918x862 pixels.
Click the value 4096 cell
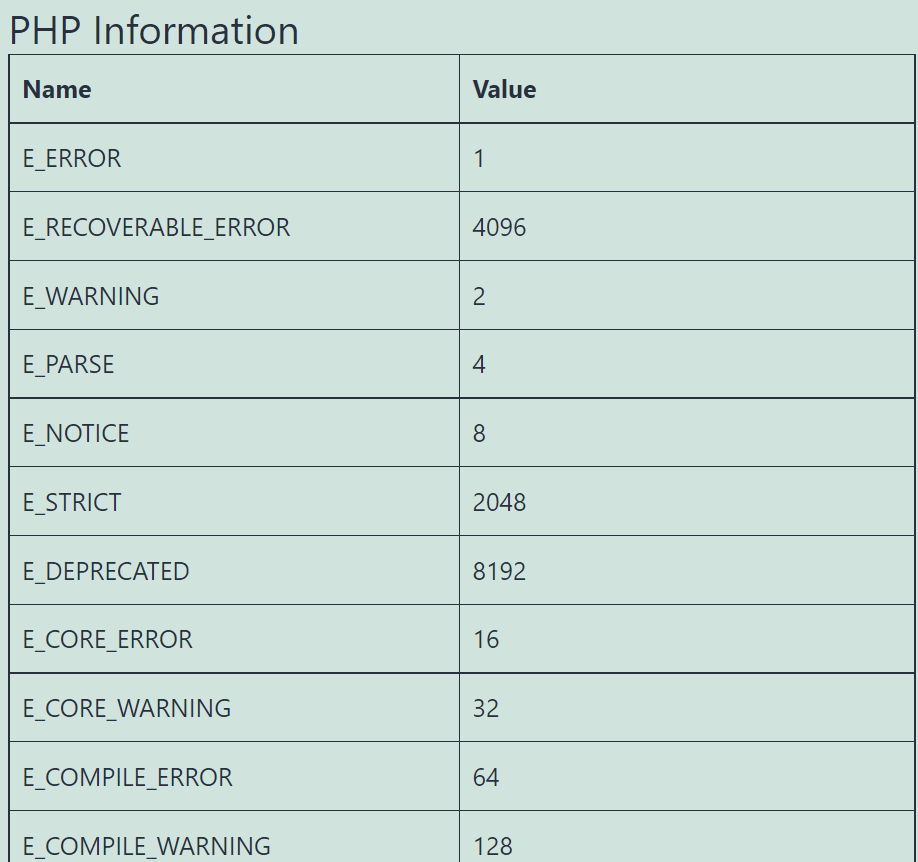tap(499, 228)
